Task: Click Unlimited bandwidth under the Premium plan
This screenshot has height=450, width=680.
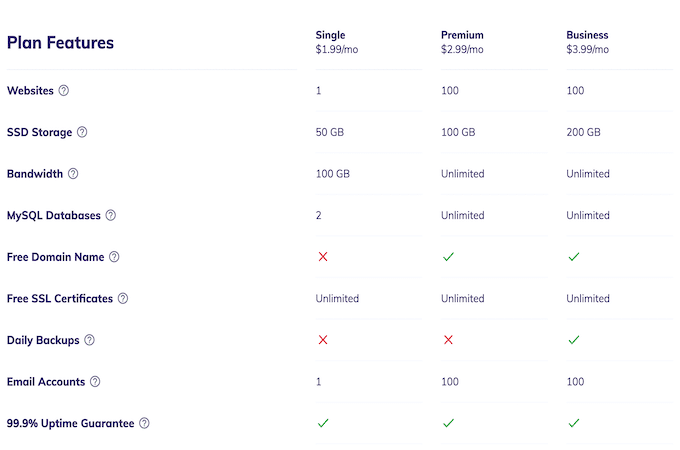Action: 462,173
